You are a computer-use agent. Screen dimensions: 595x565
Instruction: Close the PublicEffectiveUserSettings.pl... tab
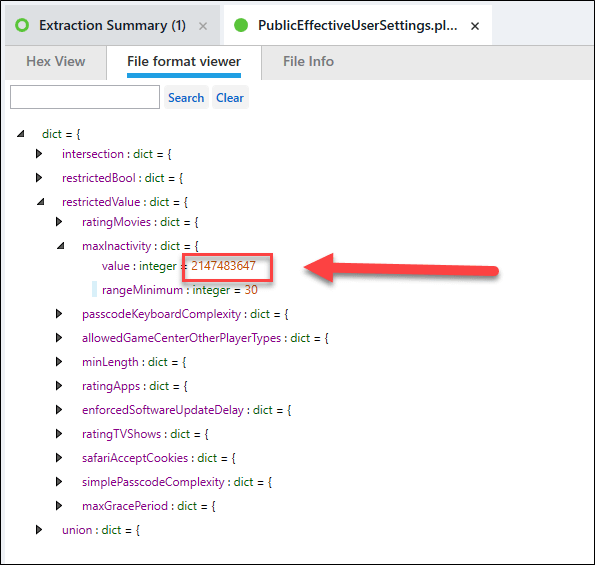pos(475,26)
